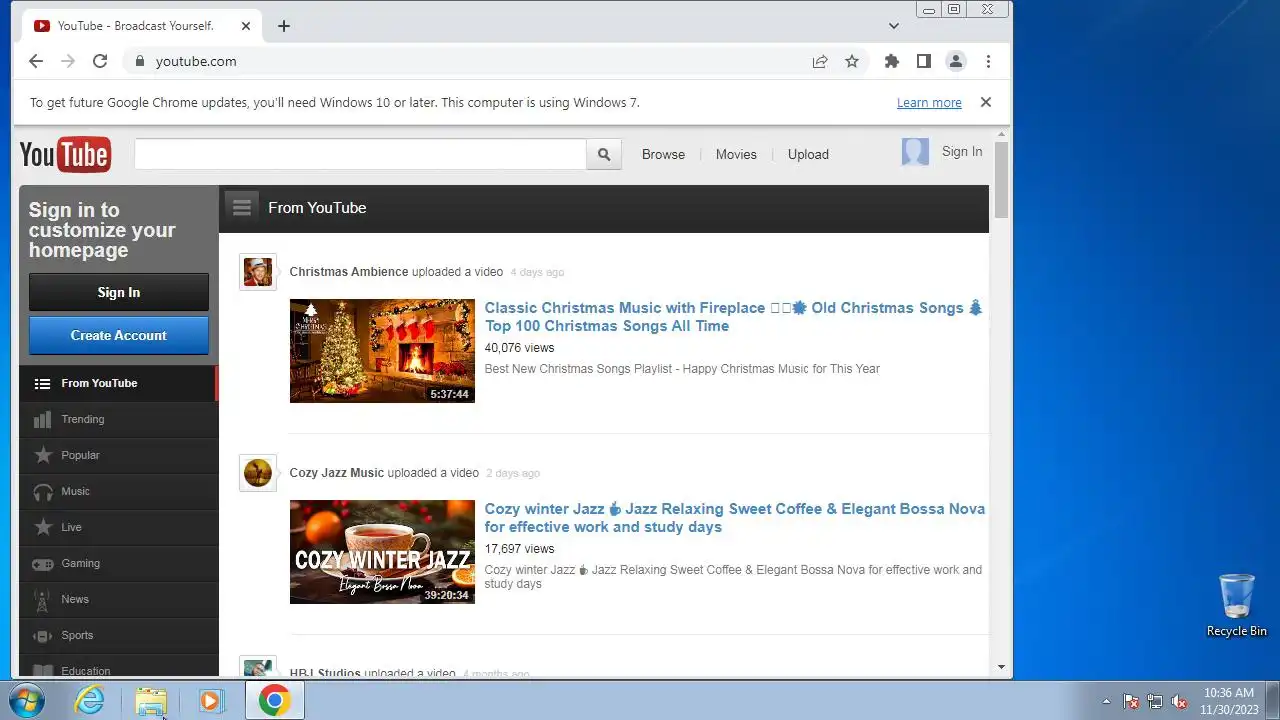Open Cozy winter Jazz video title link
The height and width of the screenshot is (720, 1280).
(735, 518)
